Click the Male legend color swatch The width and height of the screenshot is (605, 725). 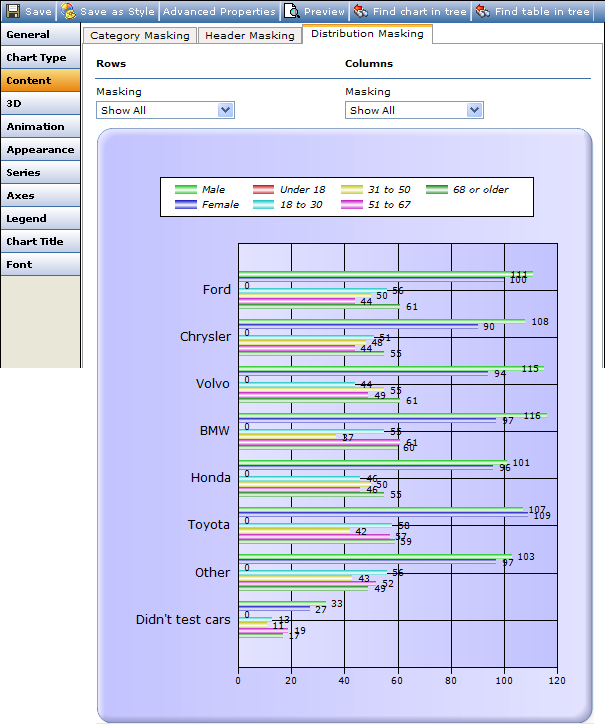point(185,190)
